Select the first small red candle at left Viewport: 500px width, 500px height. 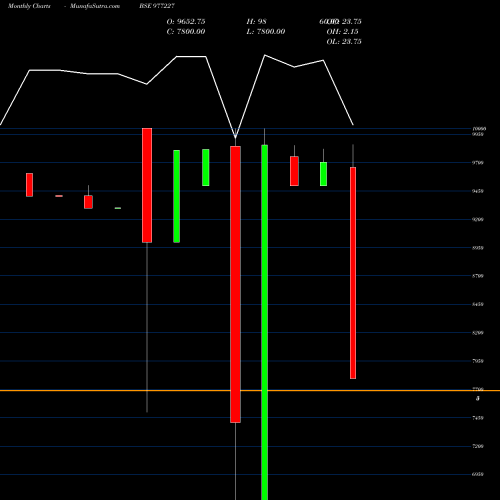tap(30, 185)
